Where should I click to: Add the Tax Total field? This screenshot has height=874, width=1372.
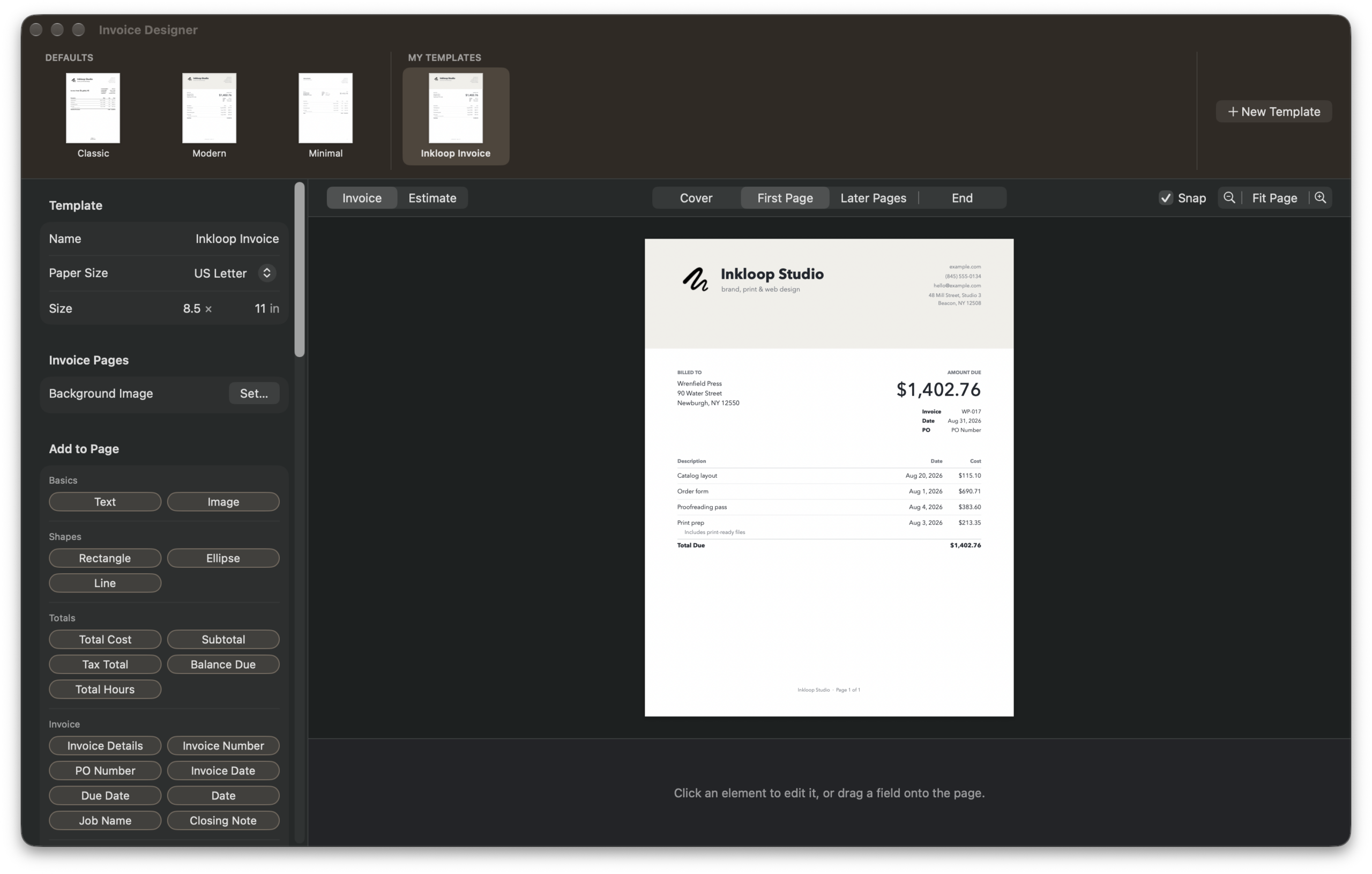pyautogui.click(x=105, y=665)
